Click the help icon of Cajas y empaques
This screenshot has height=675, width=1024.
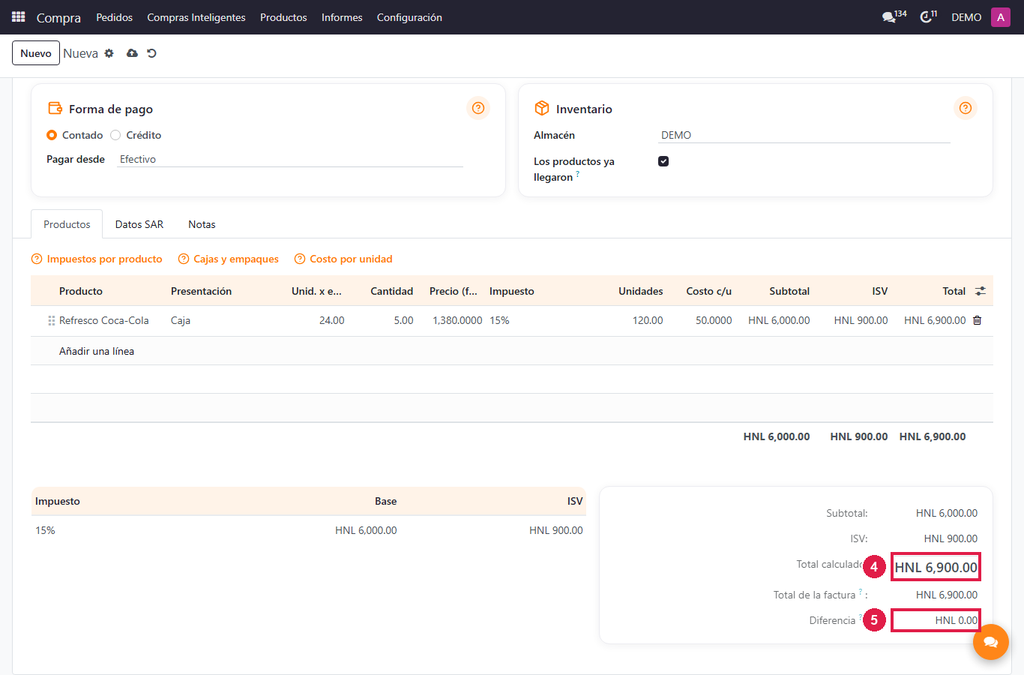pyautogui.click(x=184, y=259)
